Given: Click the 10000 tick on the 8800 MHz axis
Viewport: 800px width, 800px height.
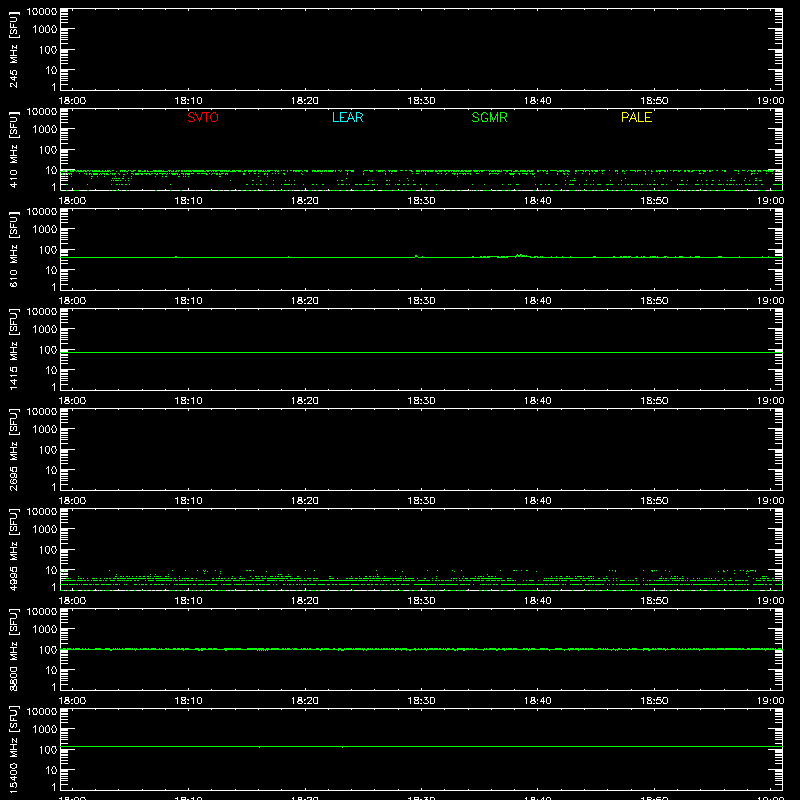Looking at the screenshot, I should pyautogui.click(x=42, y=612).
